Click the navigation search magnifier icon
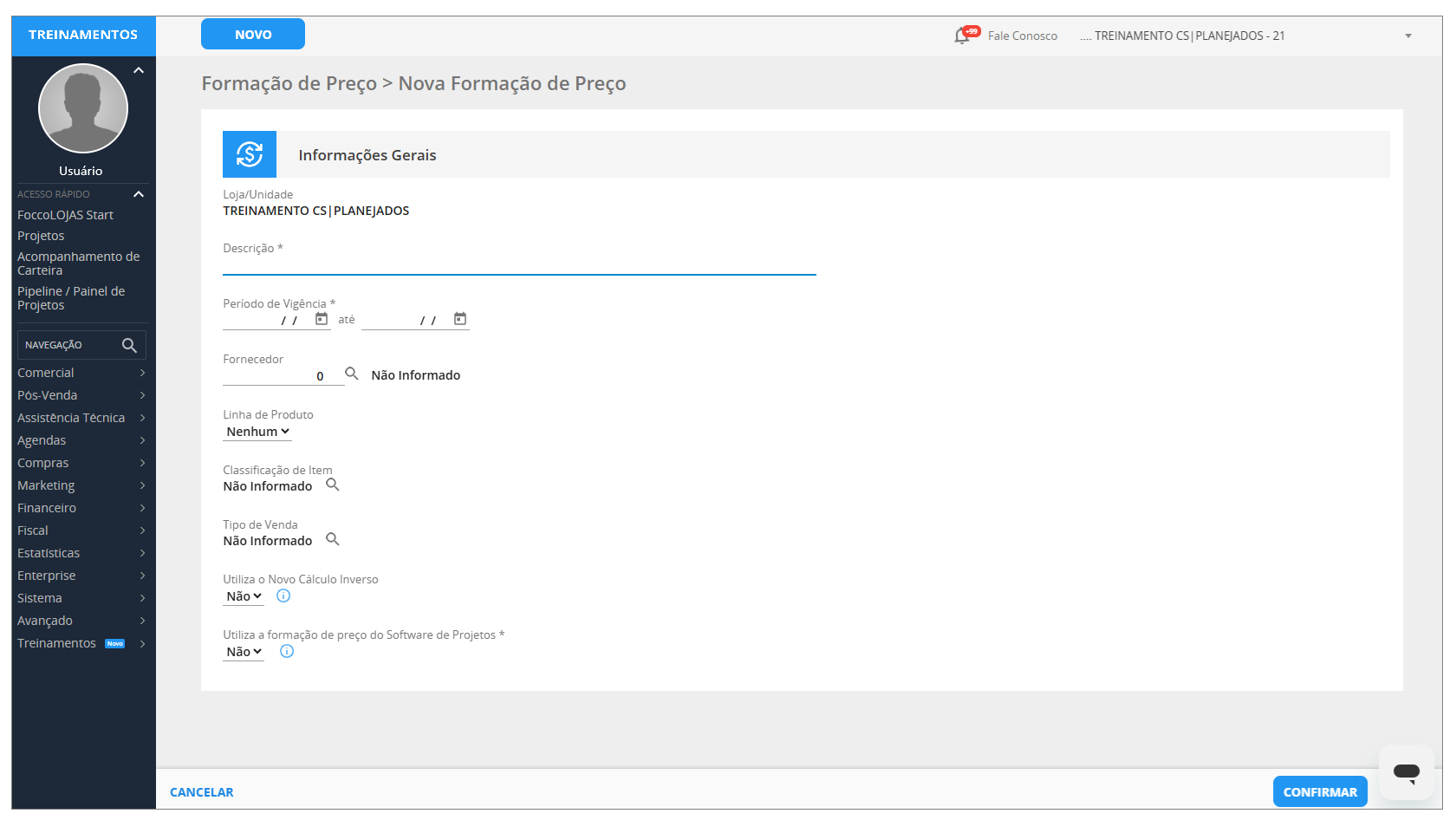Screen dimensions: 1456x833 (129, 345)
